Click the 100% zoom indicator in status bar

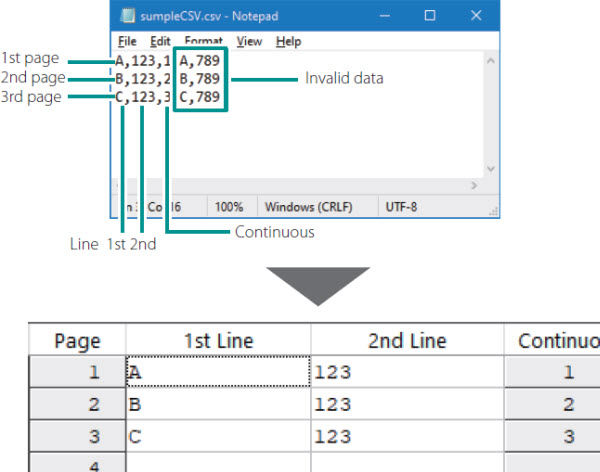[x=229, y=207]
